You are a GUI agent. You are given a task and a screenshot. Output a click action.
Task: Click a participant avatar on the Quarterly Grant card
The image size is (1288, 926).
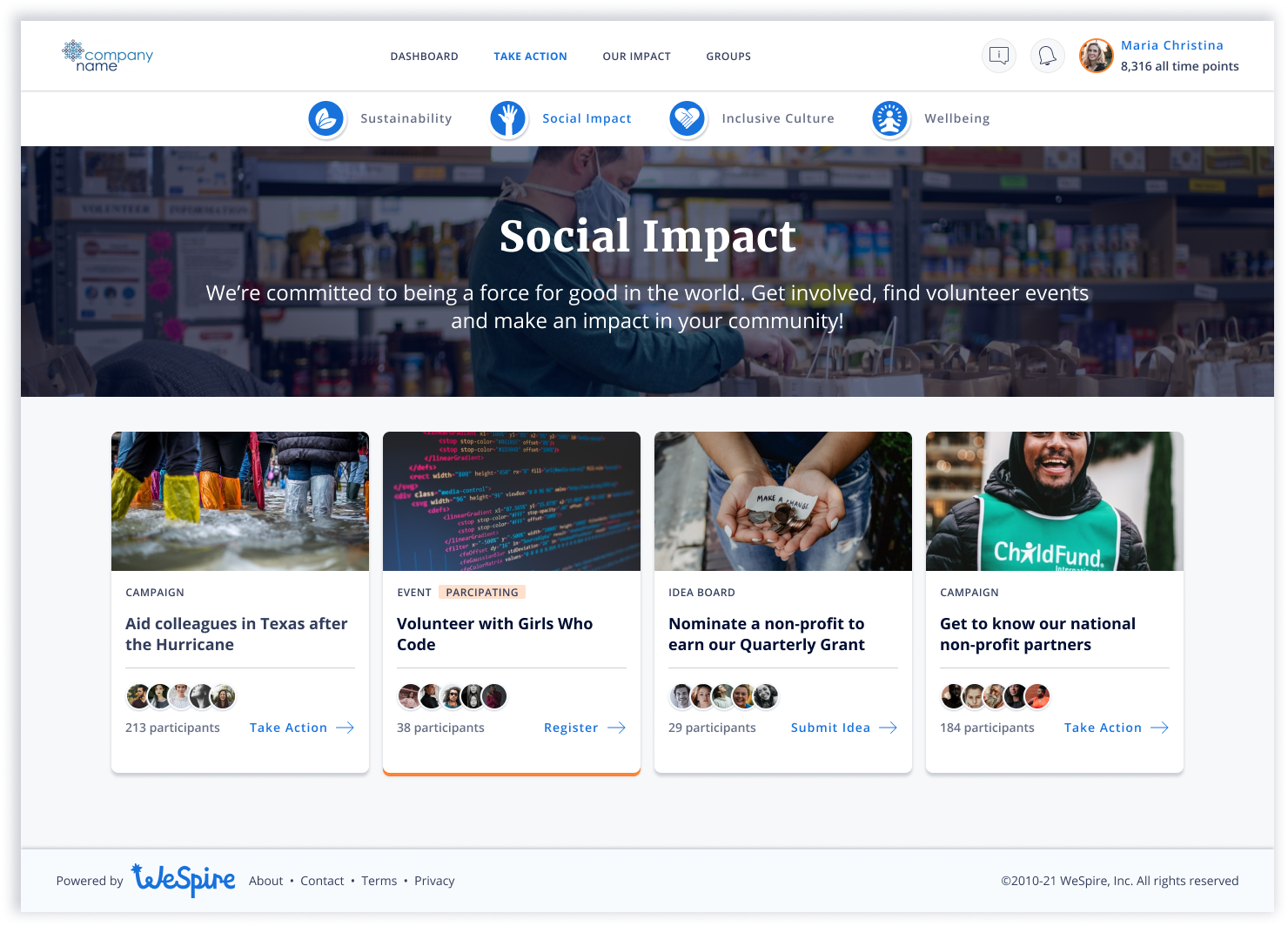(681, 696)
